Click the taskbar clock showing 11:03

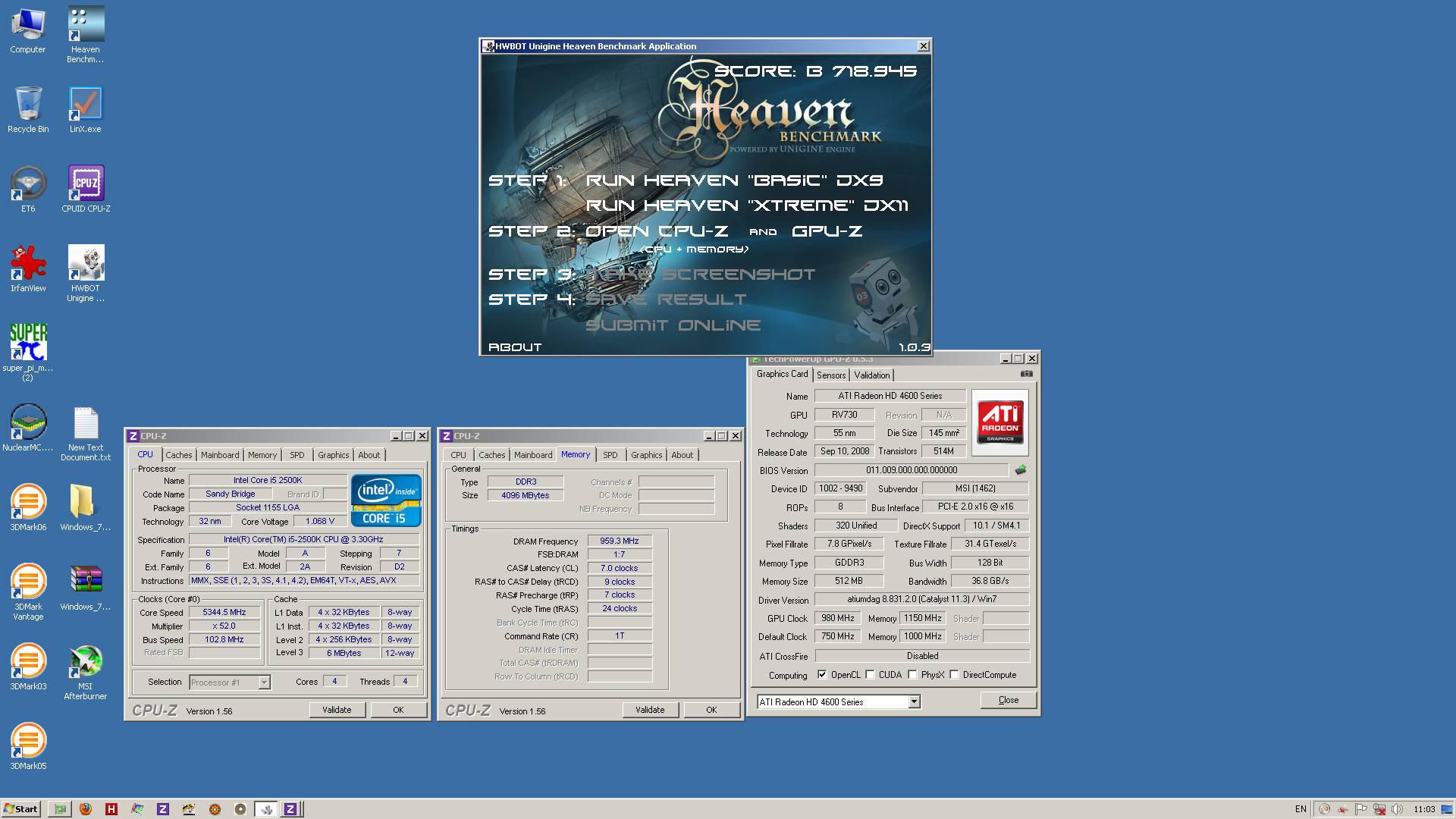[x=1424, y=809]
